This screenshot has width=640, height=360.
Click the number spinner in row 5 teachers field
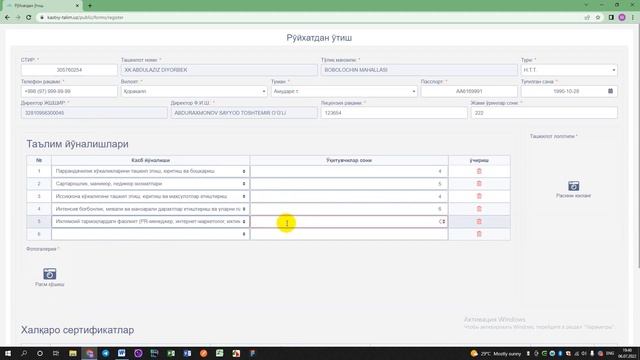click(444, 222)
